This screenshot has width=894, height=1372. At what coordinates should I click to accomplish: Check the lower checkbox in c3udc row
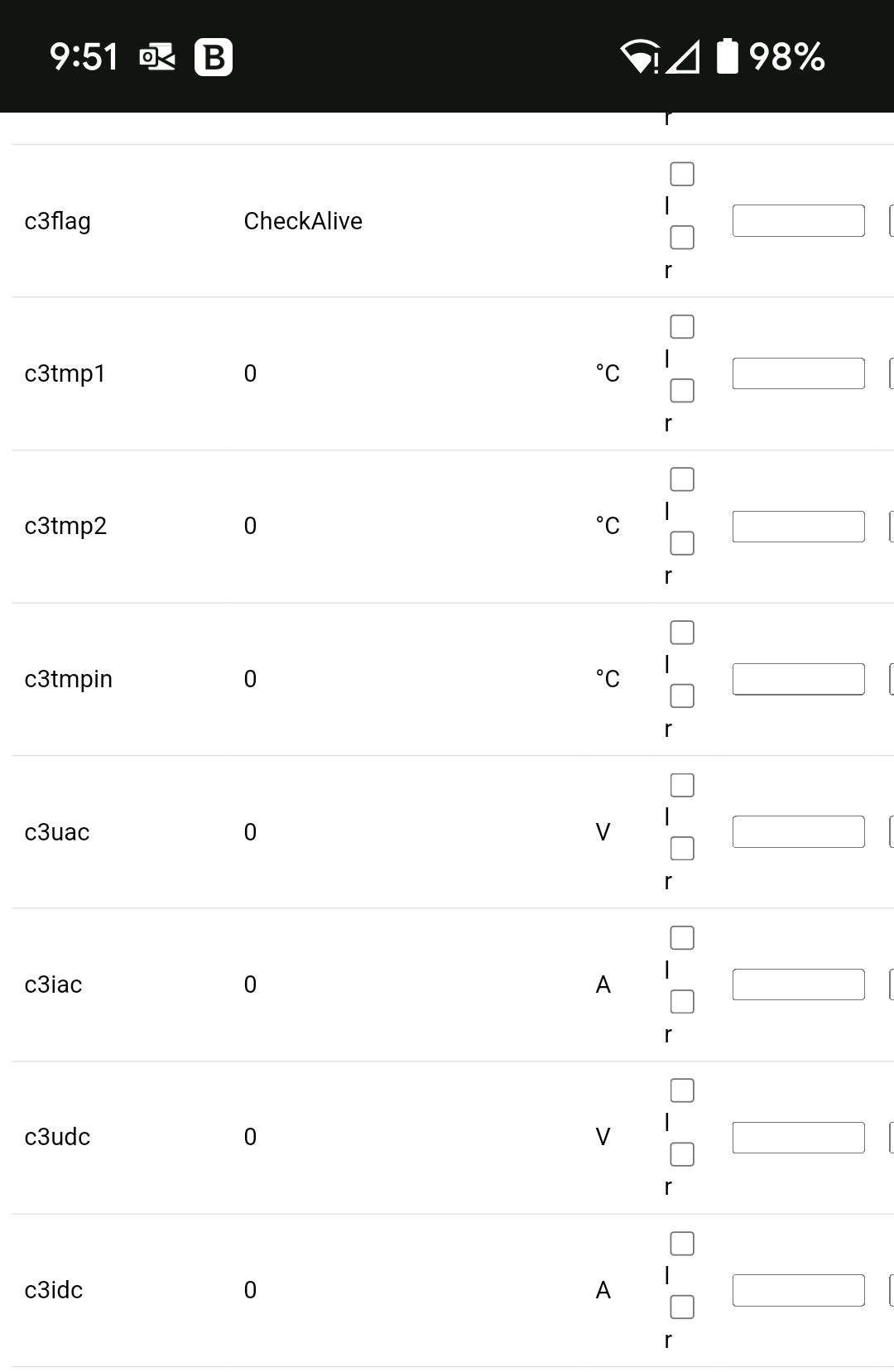pos(682,1154)
